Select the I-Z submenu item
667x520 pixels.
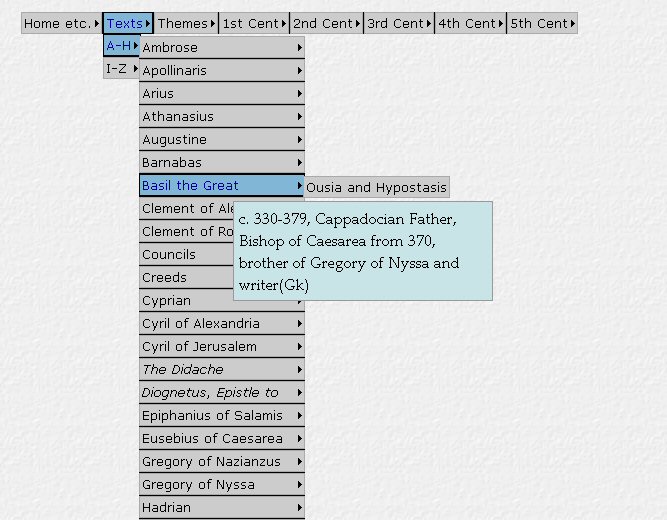121,69
